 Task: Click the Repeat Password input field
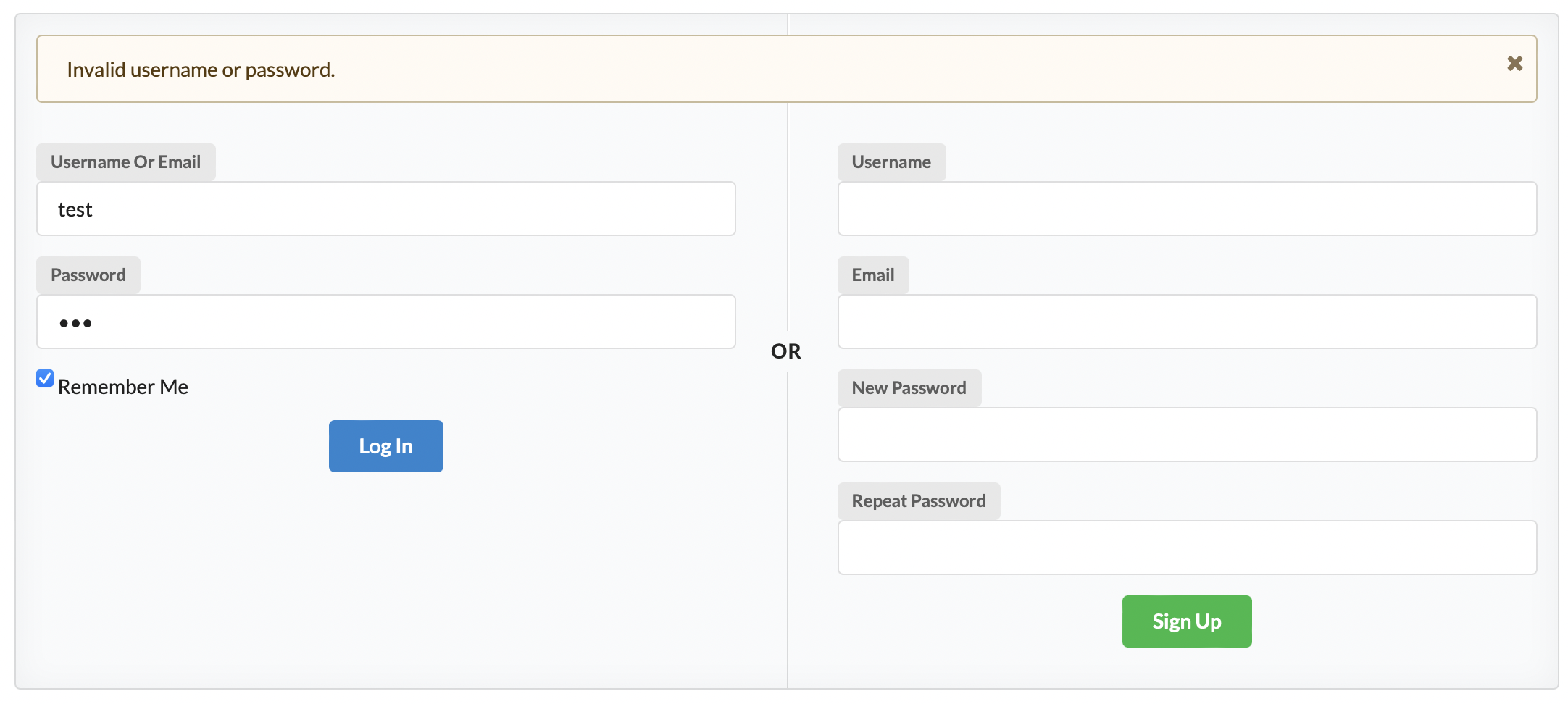(x=1187, y=548)
